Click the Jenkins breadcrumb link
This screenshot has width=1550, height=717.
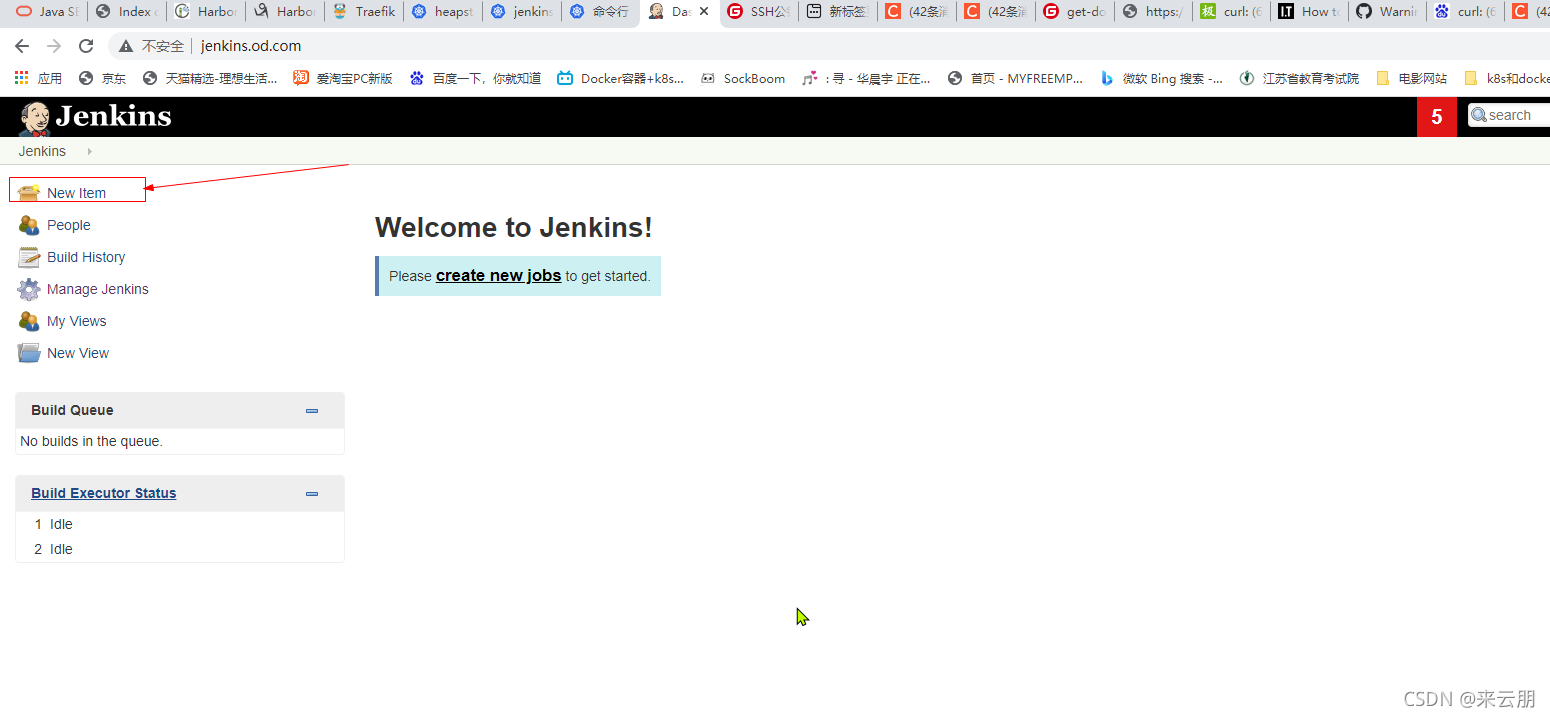click(x=42, y=151)
